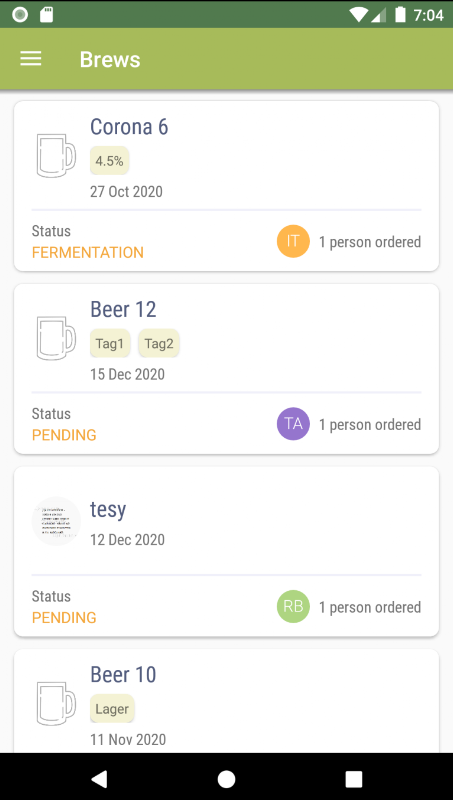Open the recent apps square button
This screenshot has height=800, width=453.
coord(354,779)
